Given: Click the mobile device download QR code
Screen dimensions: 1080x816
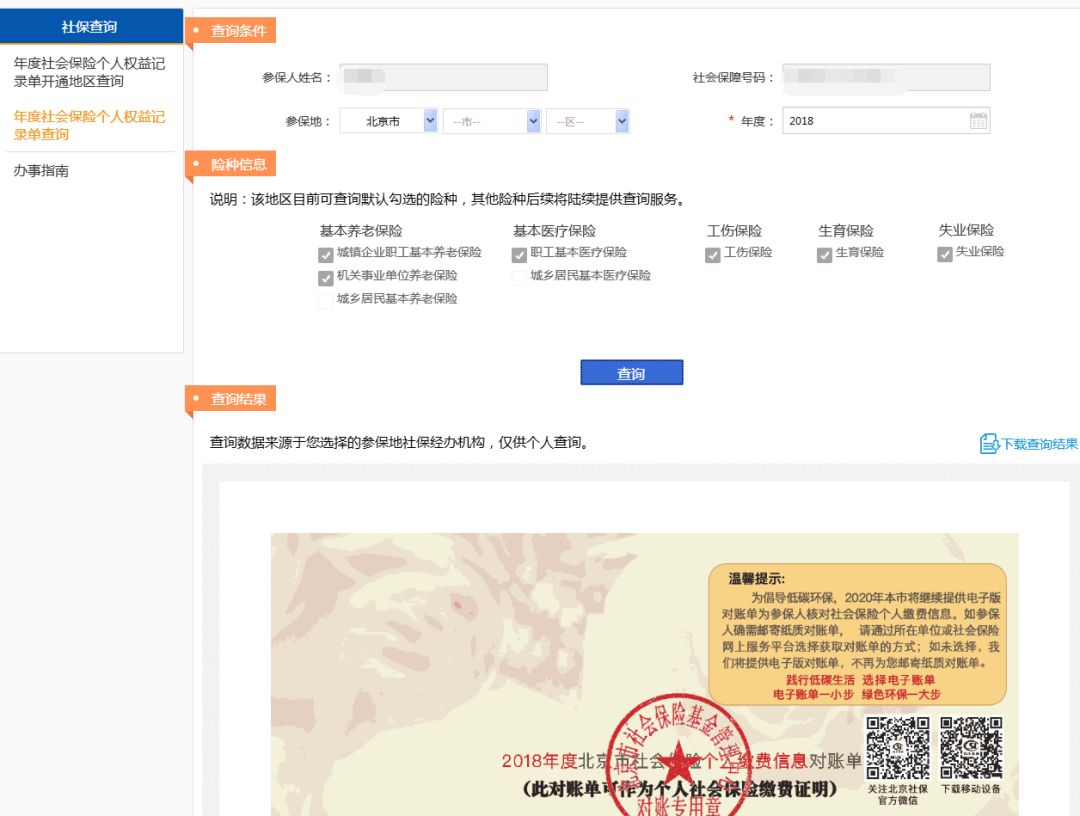Looking at the screenshot, I should pyautogui.click(x=971, y=748).
